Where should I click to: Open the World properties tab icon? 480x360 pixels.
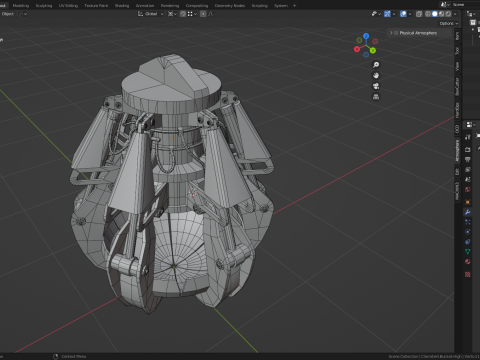[x=468, y=189]
